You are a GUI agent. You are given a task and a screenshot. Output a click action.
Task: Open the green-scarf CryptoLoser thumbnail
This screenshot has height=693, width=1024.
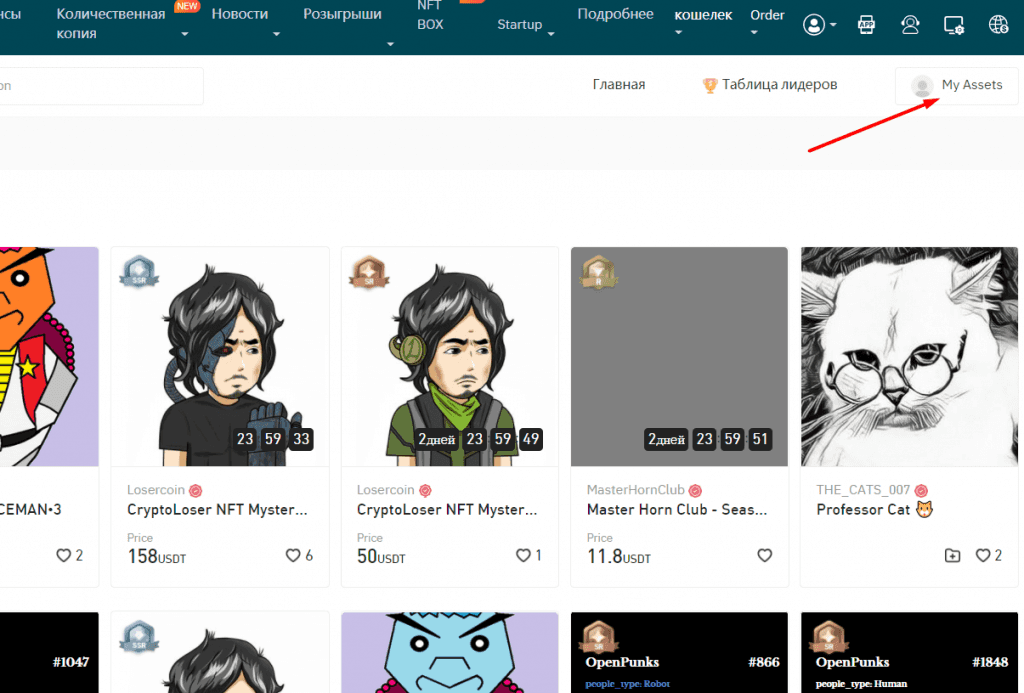point(449,357)
